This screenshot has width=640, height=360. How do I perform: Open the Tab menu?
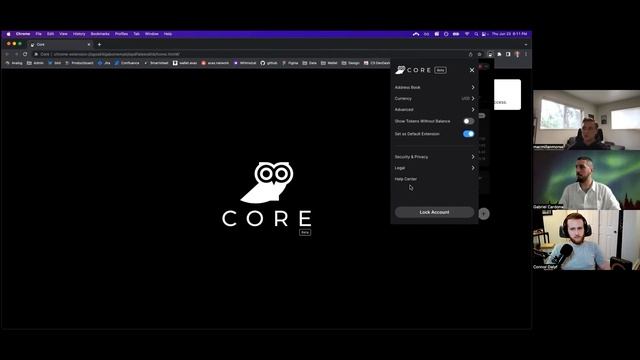pyautogui.click(x=136, y=34)
